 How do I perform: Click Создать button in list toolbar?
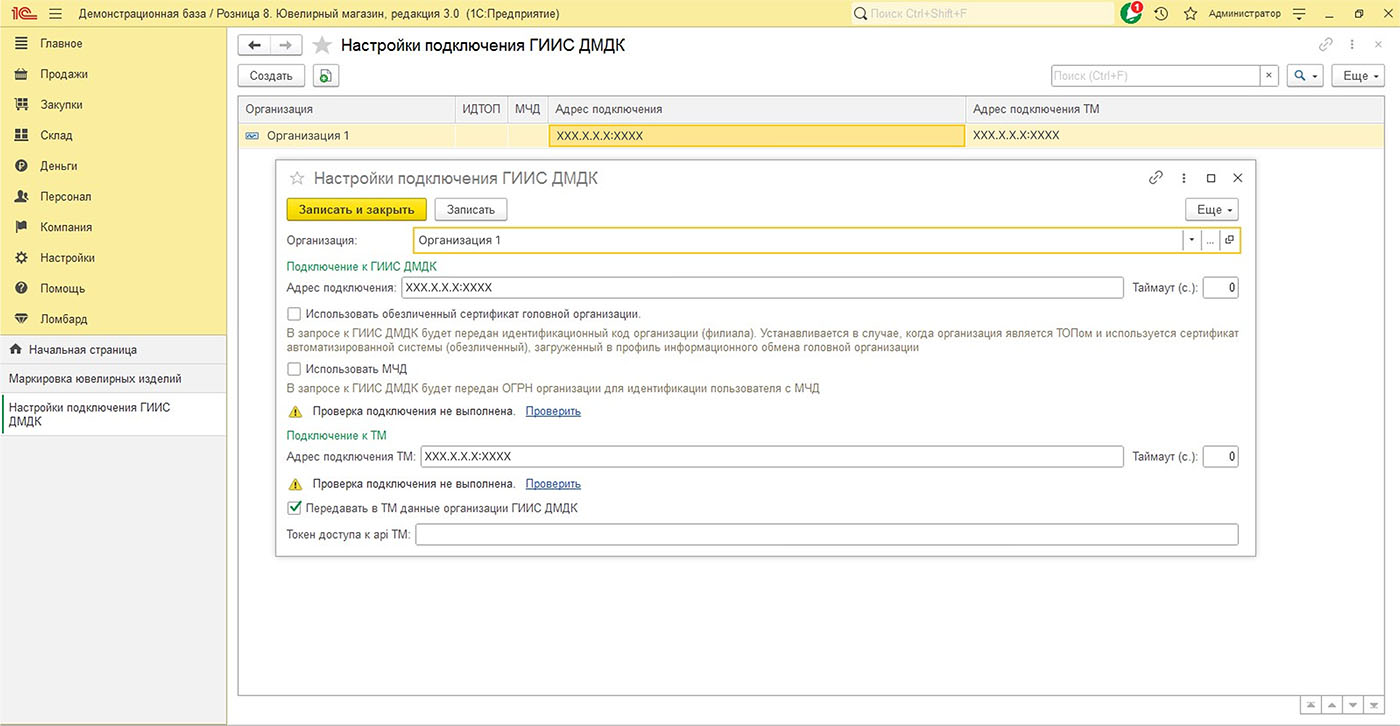pos(271,76)
